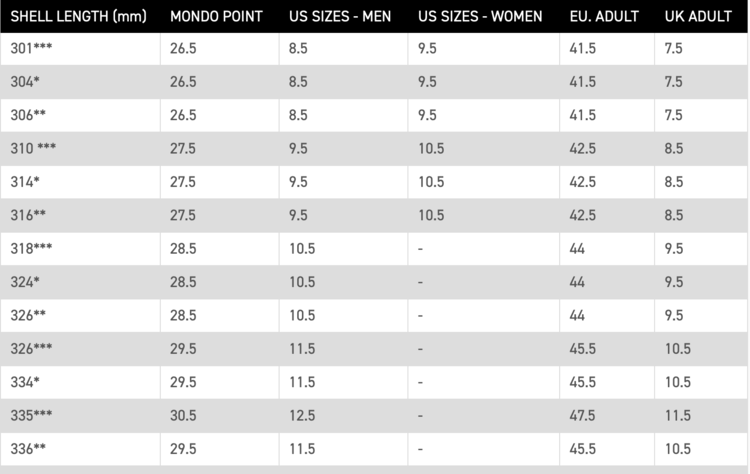Click the 316** shell length cell

tap(29, 215)
